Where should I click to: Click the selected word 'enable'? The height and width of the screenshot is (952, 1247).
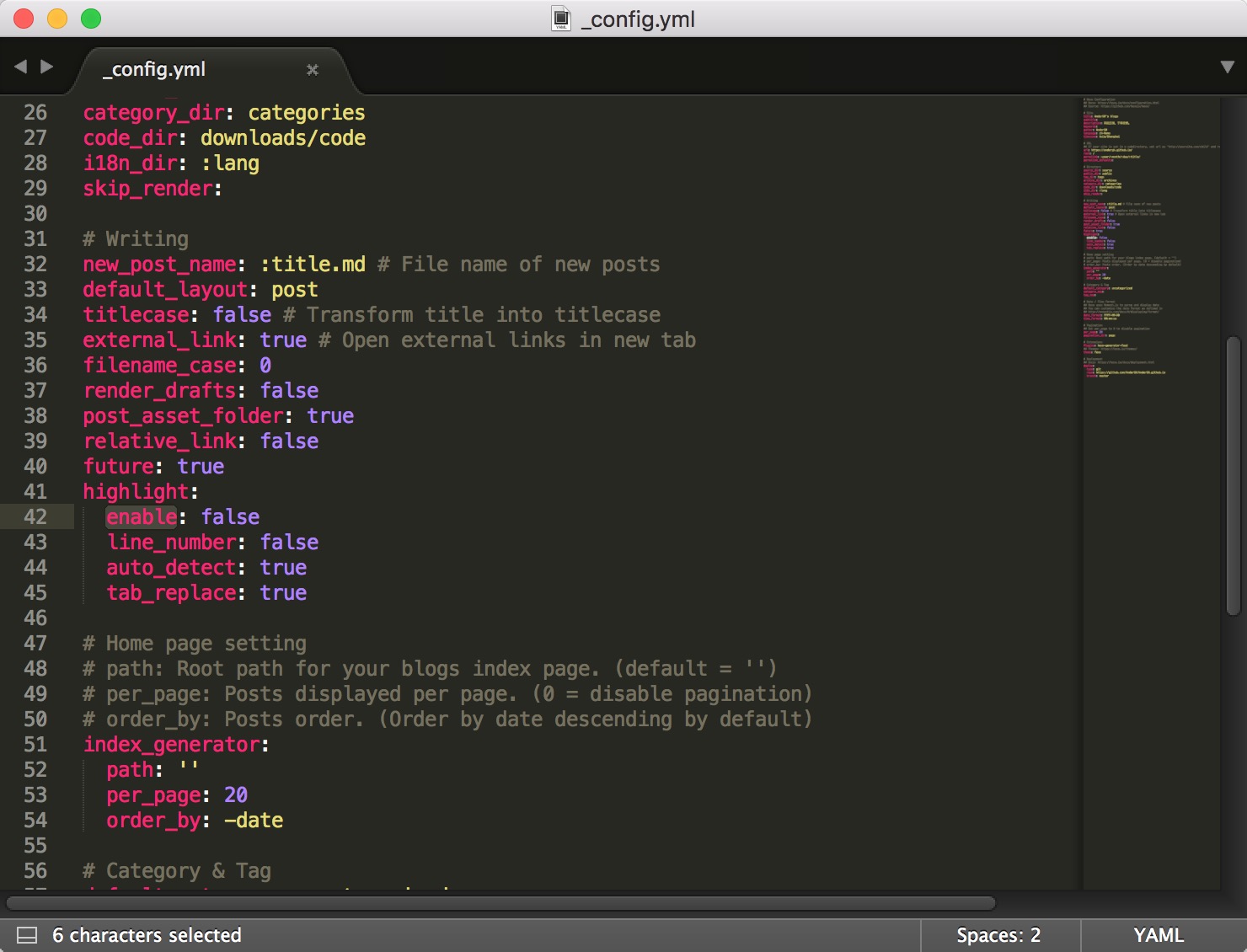142,516
